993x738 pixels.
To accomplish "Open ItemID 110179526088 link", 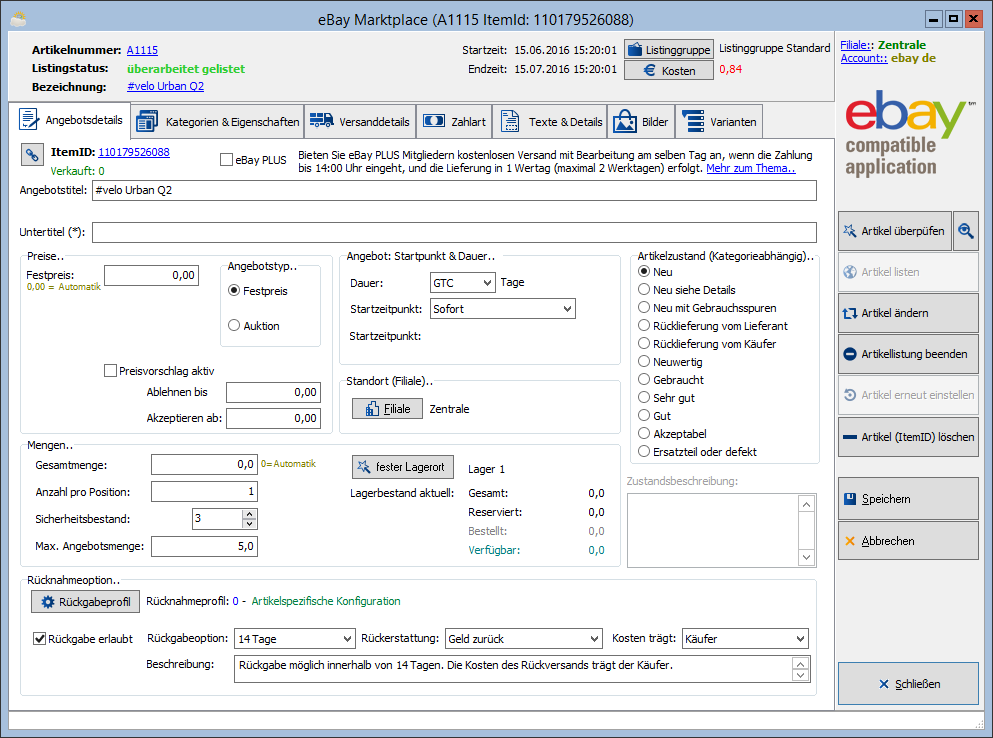I will 134,152.
